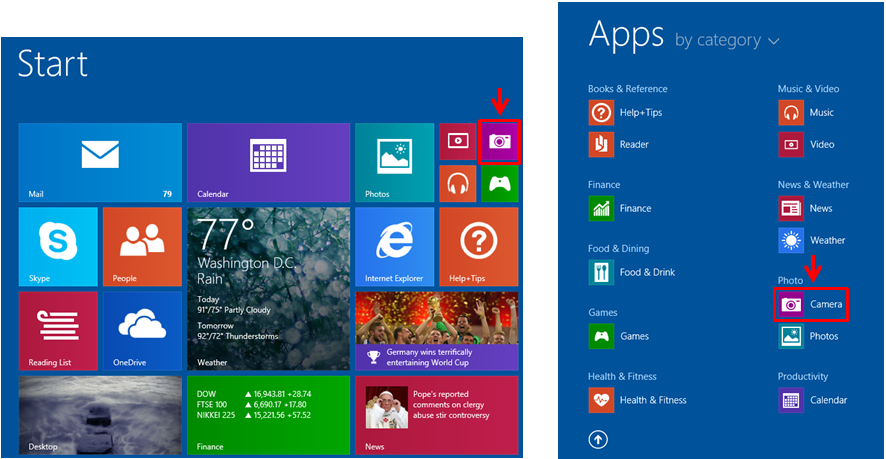
Task: Open the Calendar tile on Start screen
Action: coord(268,162)
